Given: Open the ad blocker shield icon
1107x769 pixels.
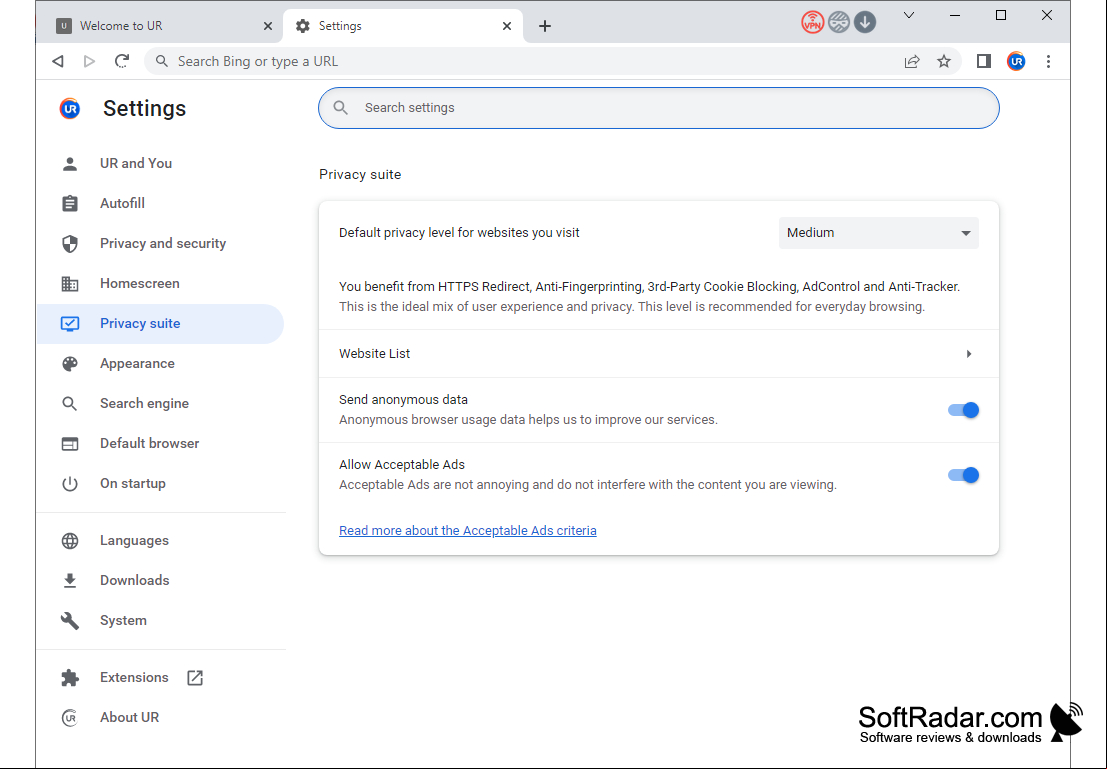Looking at the screenshot, I should click(x=839, y=23).
